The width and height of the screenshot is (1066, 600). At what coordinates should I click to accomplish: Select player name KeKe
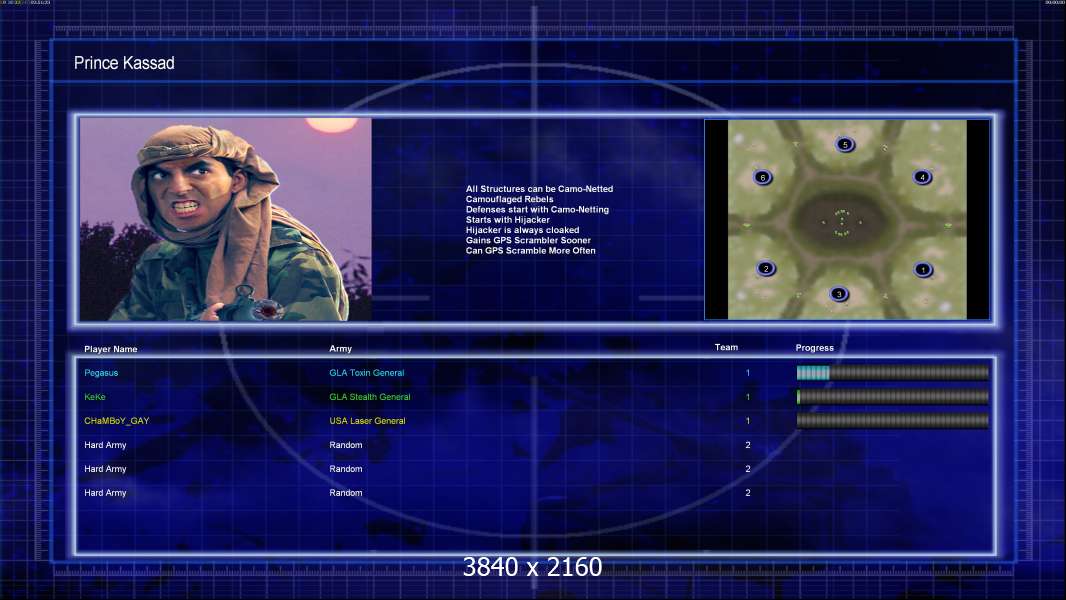point(94,397)
